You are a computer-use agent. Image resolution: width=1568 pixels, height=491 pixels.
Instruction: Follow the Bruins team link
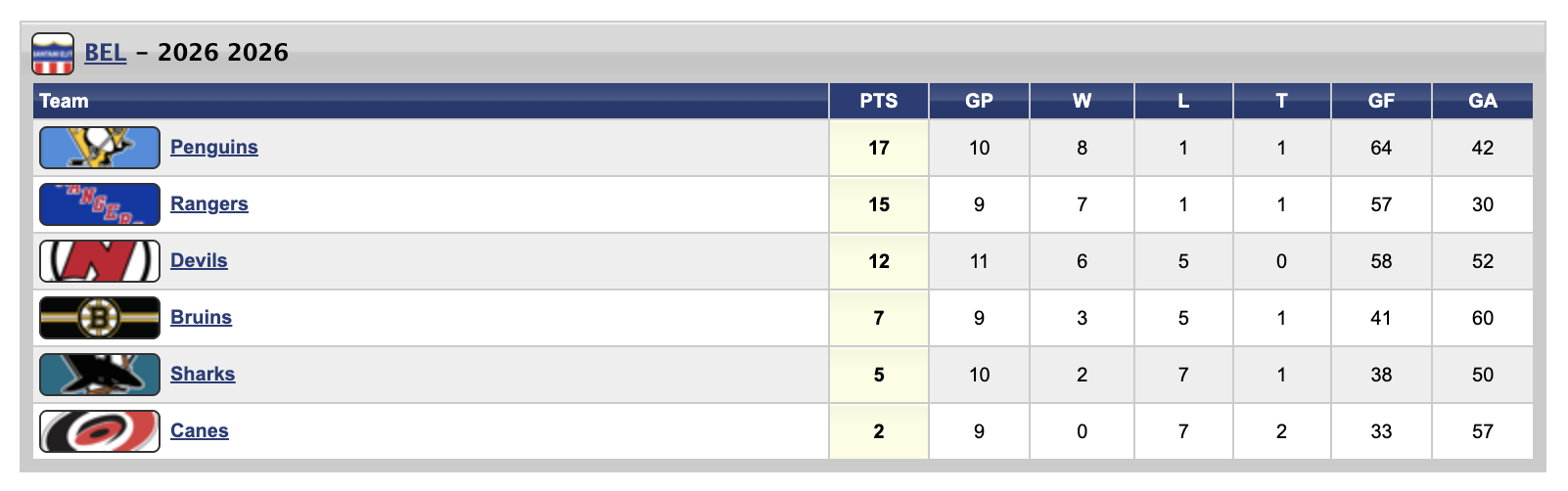(201, 317)
